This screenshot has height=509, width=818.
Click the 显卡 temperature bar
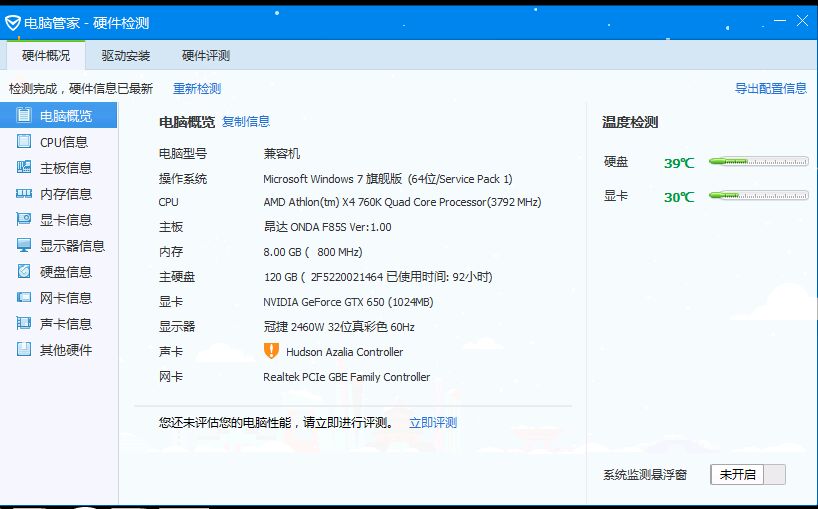pyautogui.click(x=759, y=196)
